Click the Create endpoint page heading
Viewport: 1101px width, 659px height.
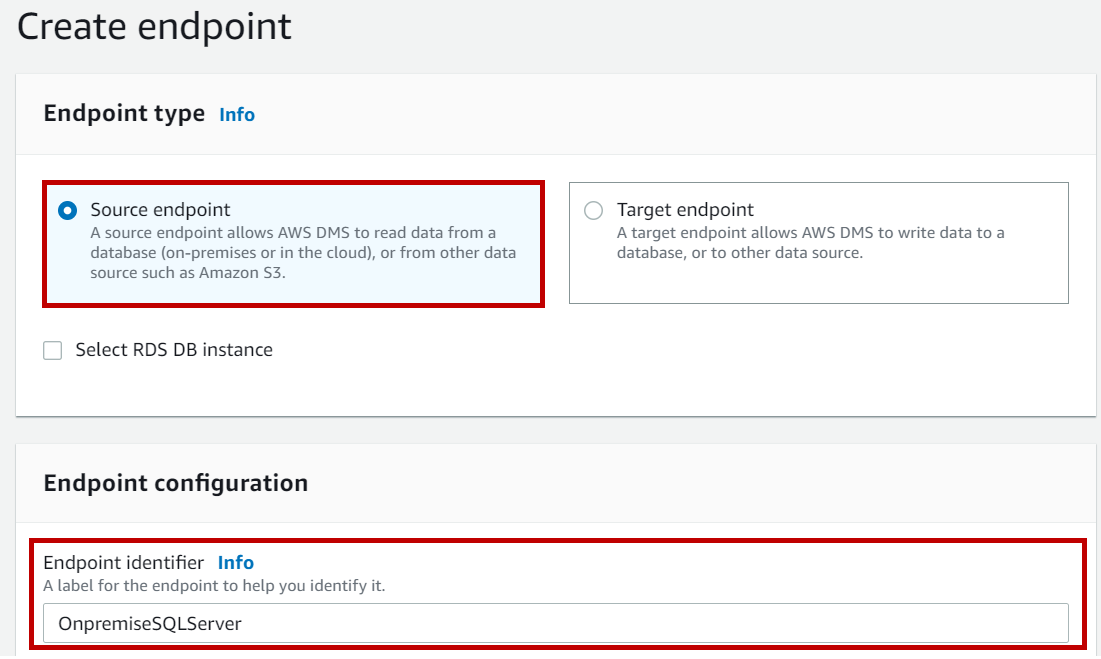pos(154,27)
